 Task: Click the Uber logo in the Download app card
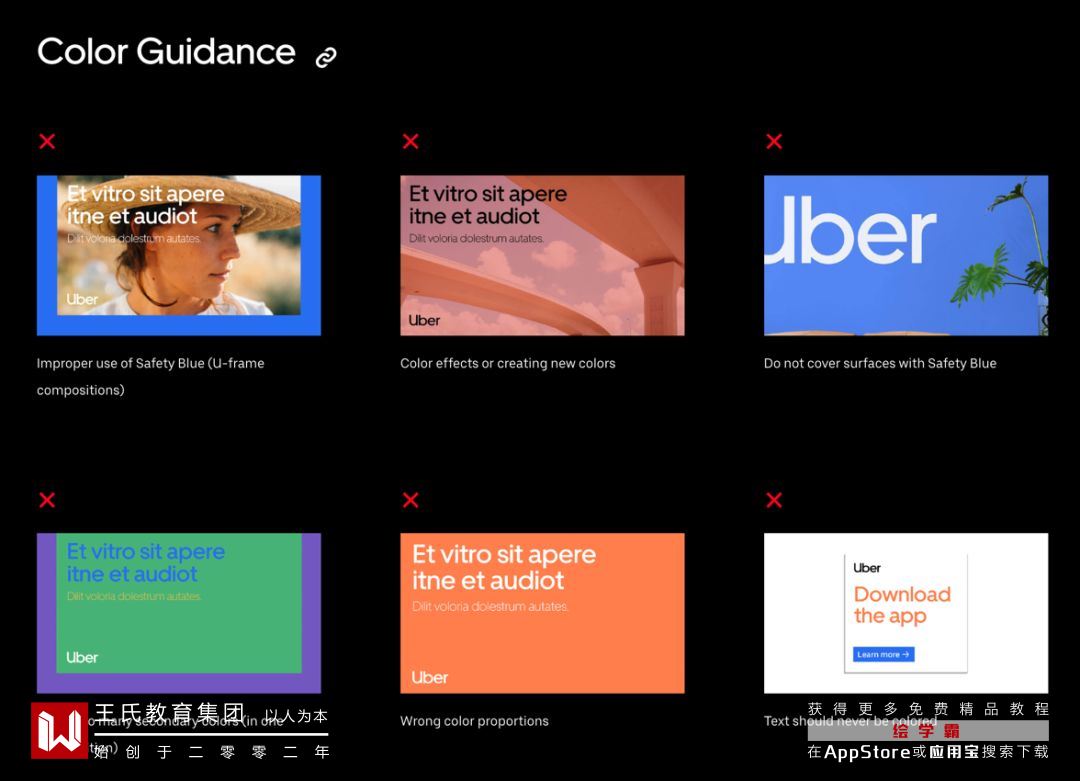[866, 568]
